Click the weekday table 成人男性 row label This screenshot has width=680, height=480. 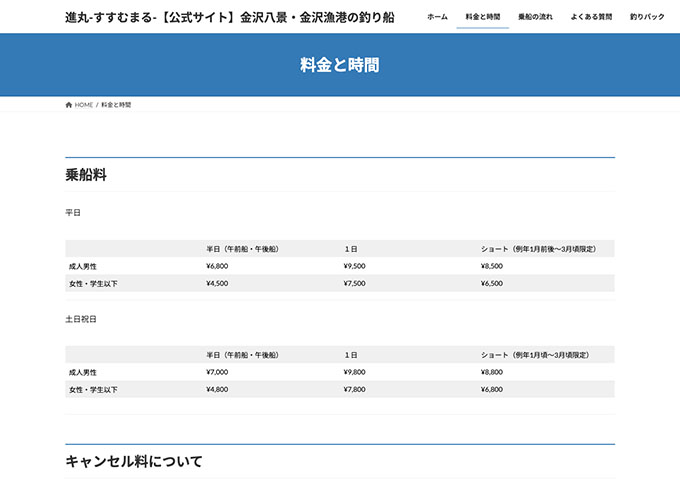pyautogui.click(x=83, y=266)
